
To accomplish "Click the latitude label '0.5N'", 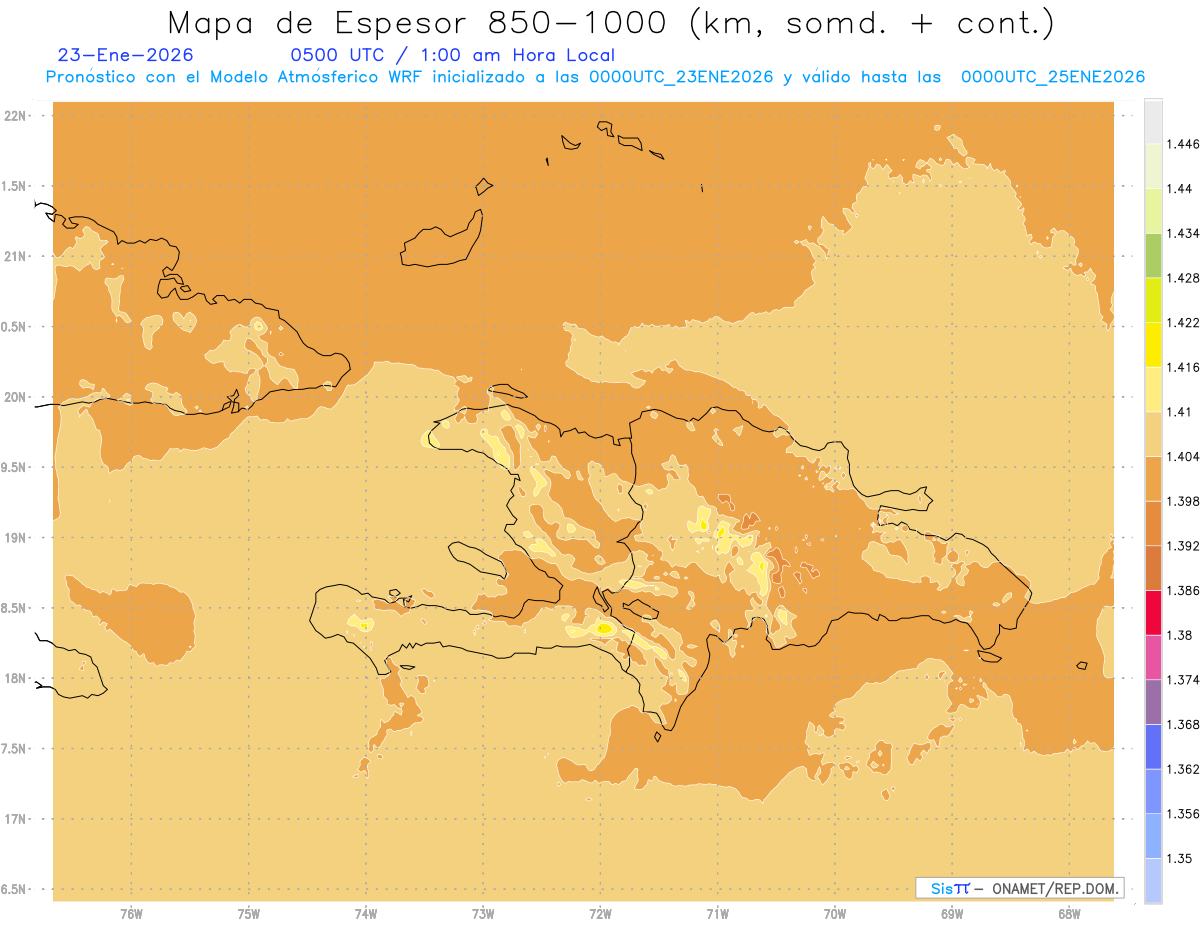I will pyautogui.click(x=13, y=327).
